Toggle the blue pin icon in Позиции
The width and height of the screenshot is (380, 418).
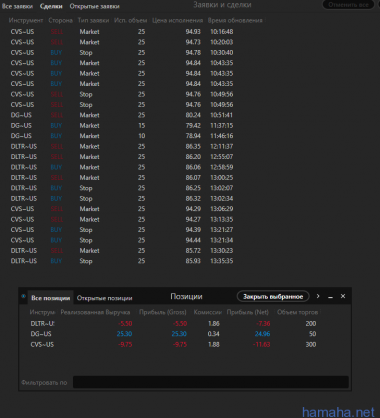pyautogui.click(x=23, y=296)
